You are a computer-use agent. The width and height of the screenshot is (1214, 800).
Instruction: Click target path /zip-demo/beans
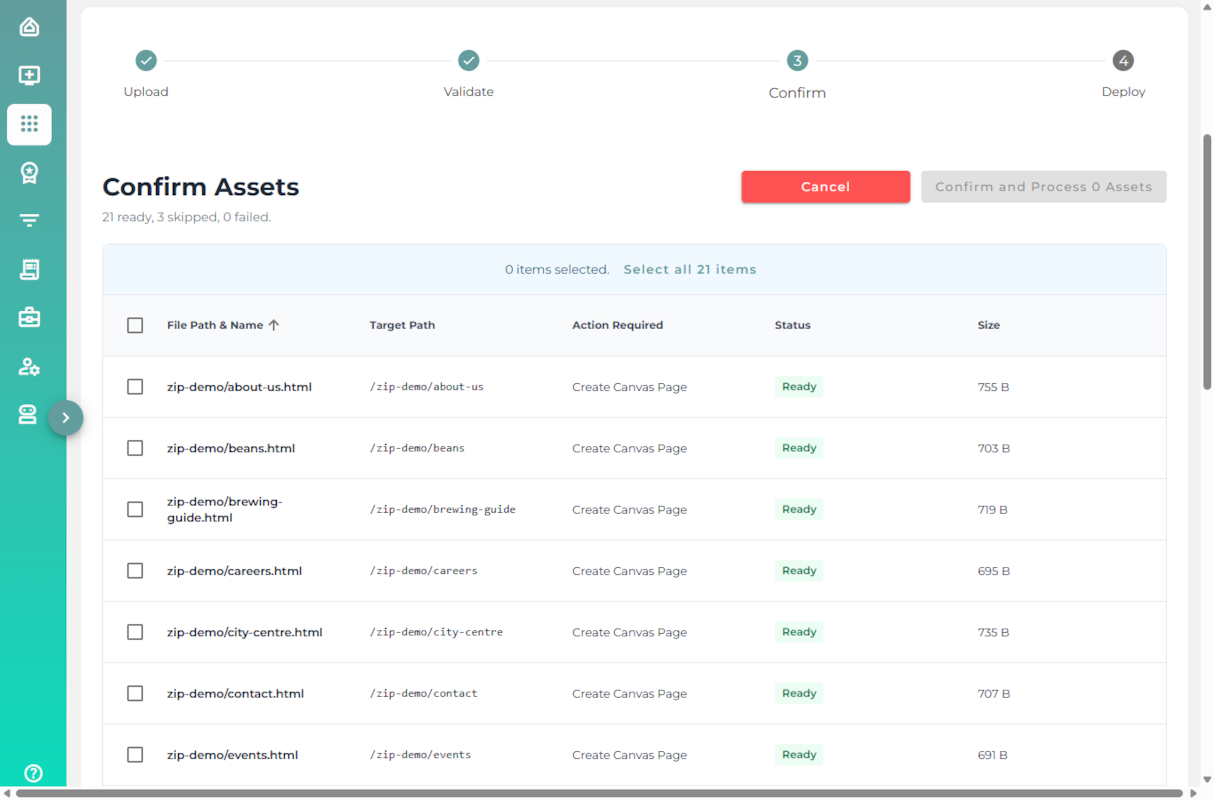(x=417, y=448)
